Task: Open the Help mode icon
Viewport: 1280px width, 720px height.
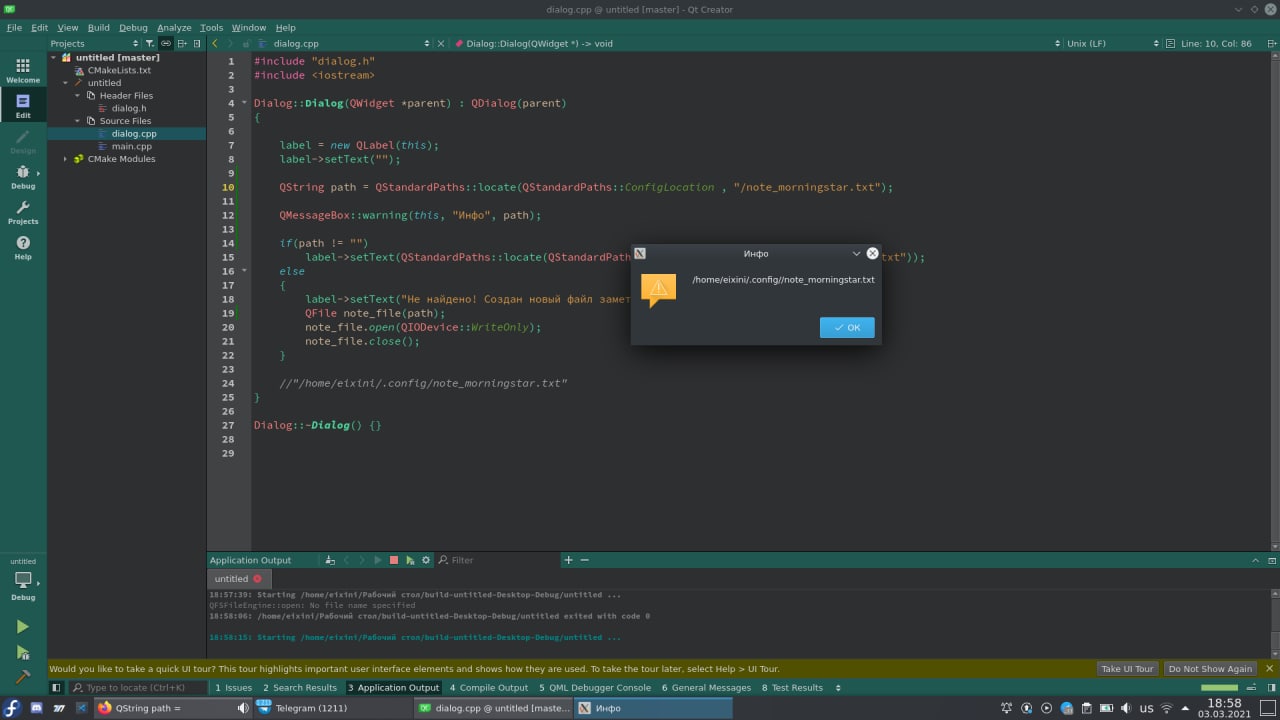Action: pos(23,247)
